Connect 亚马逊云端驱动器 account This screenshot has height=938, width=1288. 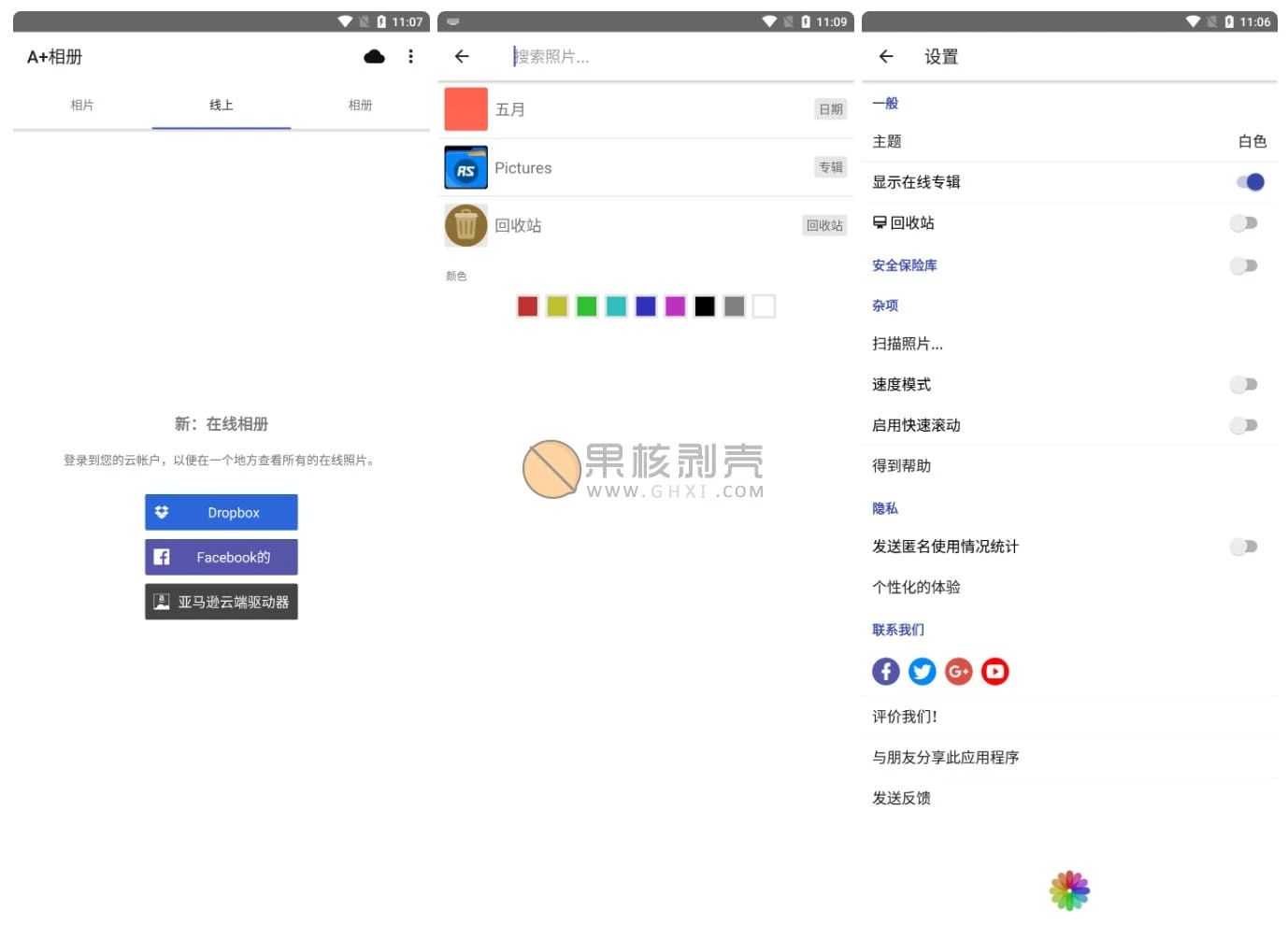[222, 602]
